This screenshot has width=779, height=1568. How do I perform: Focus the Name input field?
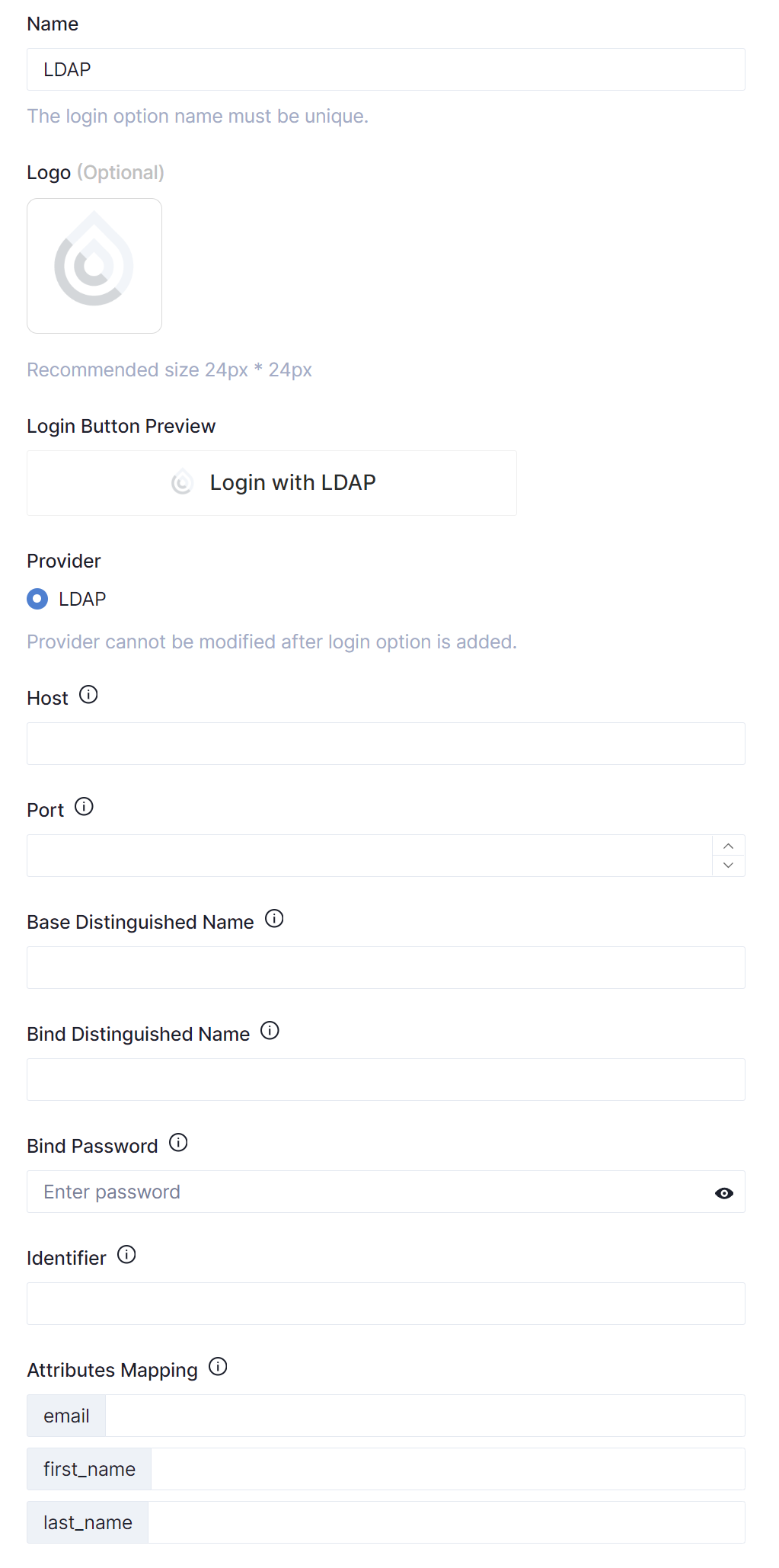point(386,69)
